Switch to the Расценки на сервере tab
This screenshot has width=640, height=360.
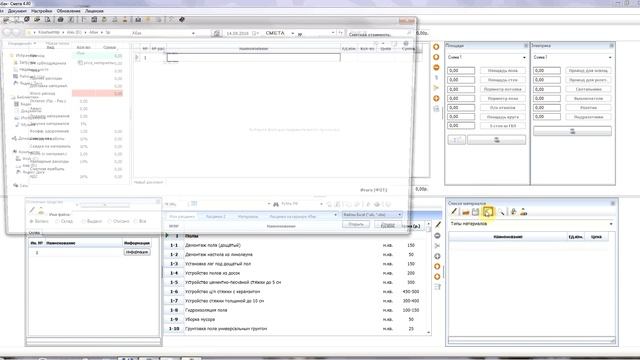292,216
